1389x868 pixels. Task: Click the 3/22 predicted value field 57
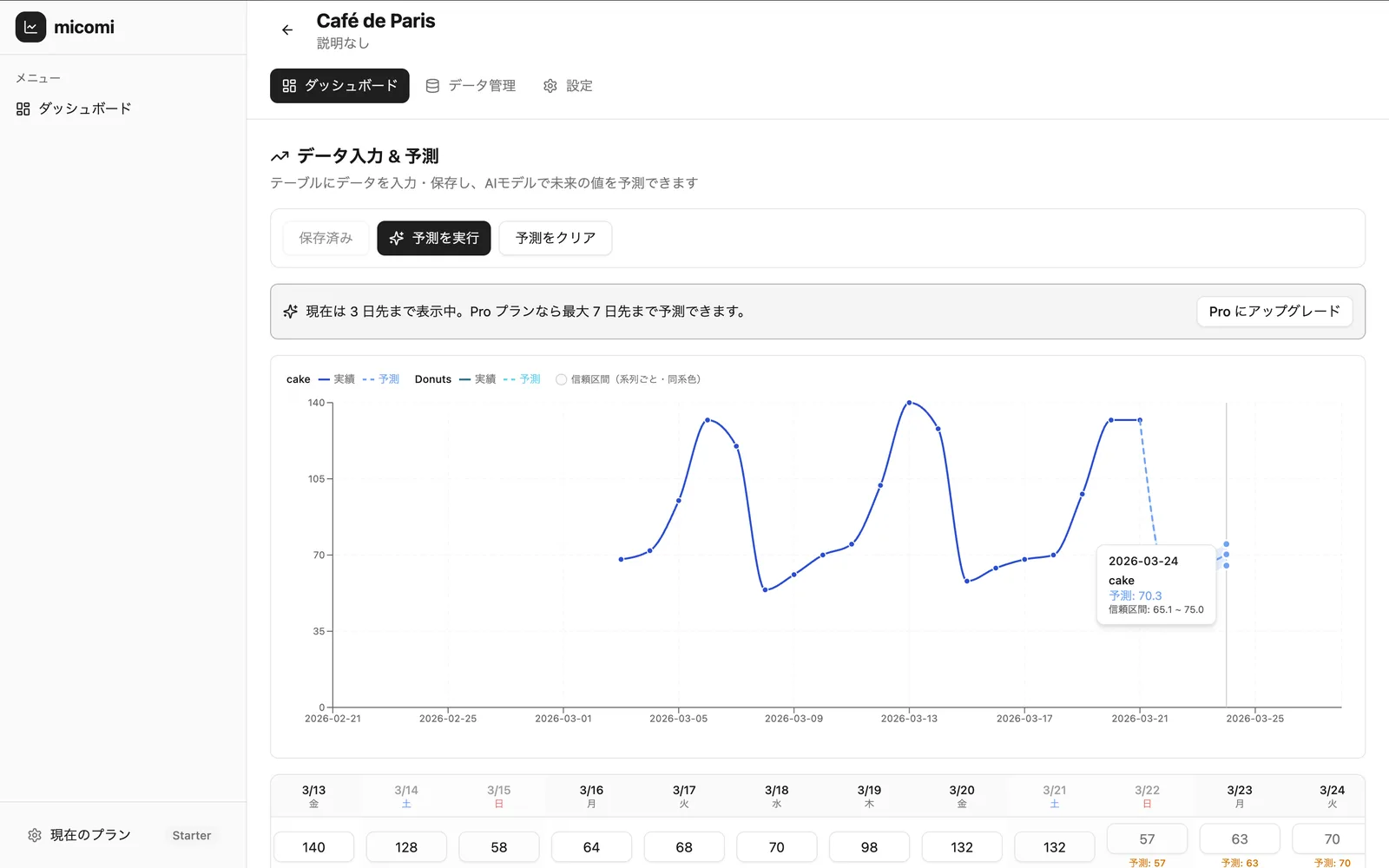tap(1147, 839)
